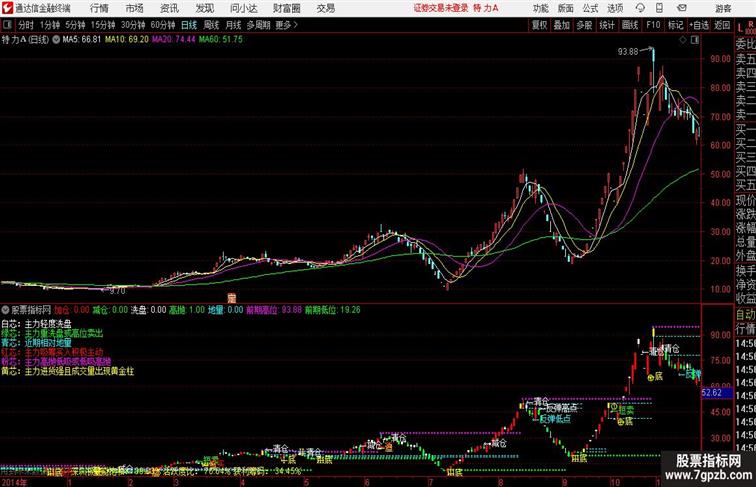The height and width of the screenshot is (487, 756).
Task: Click the 93.88 high price label
Action: point(628,52)
